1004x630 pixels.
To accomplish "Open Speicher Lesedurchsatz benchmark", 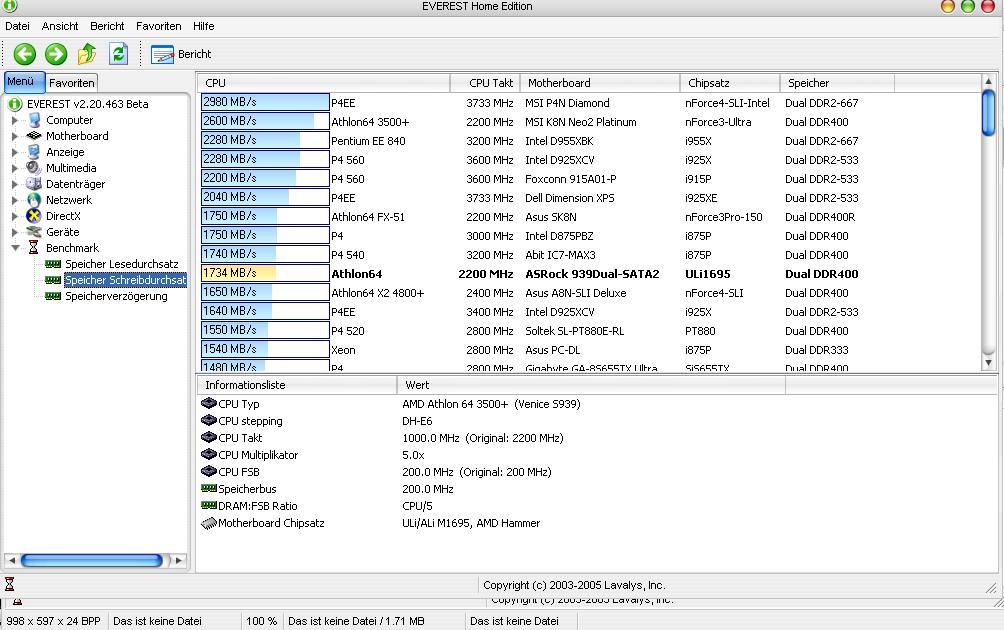I will pyautogui.click(x=122, y=264).
